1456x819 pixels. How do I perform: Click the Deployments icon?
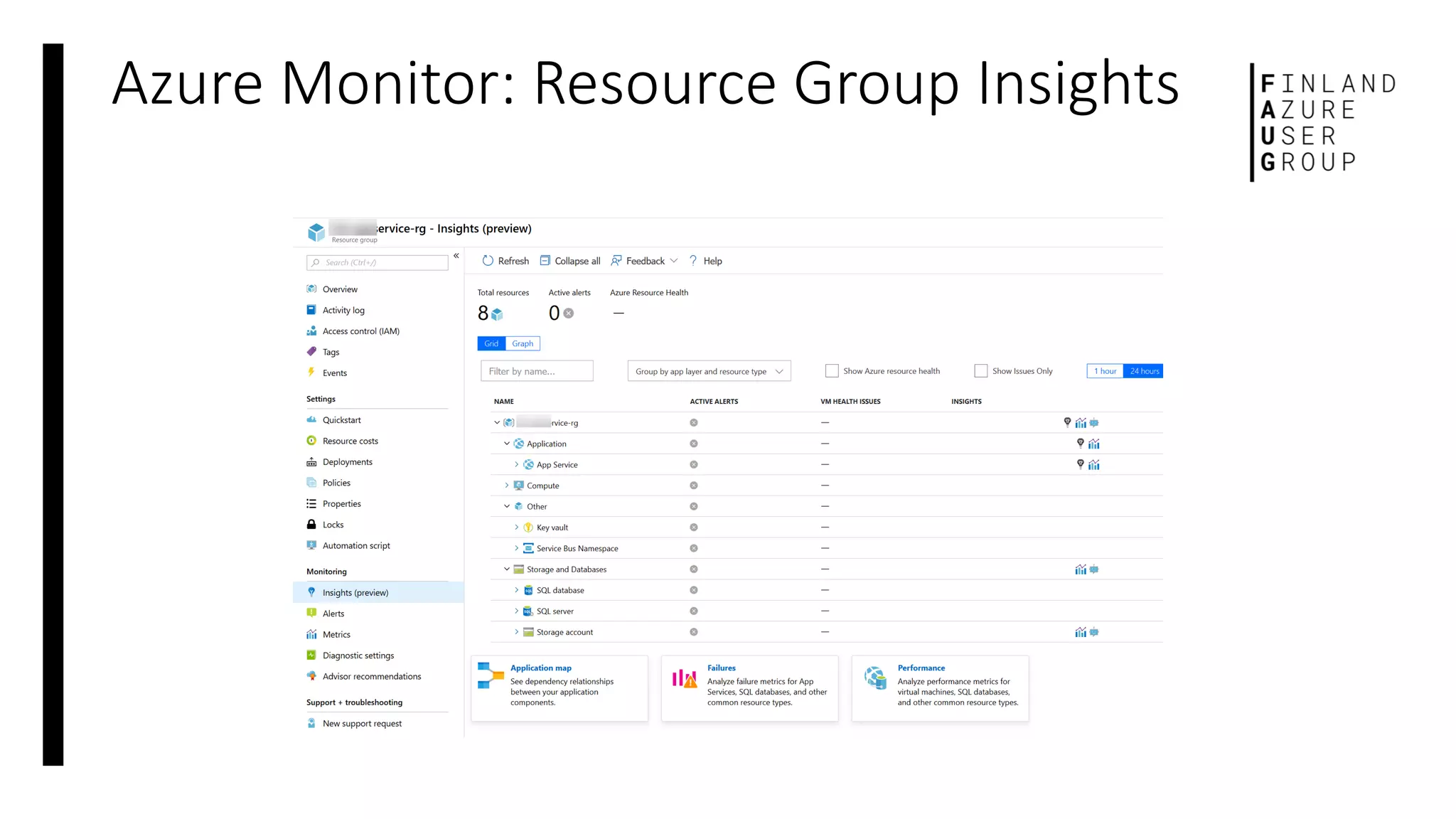tap(311, 461)
